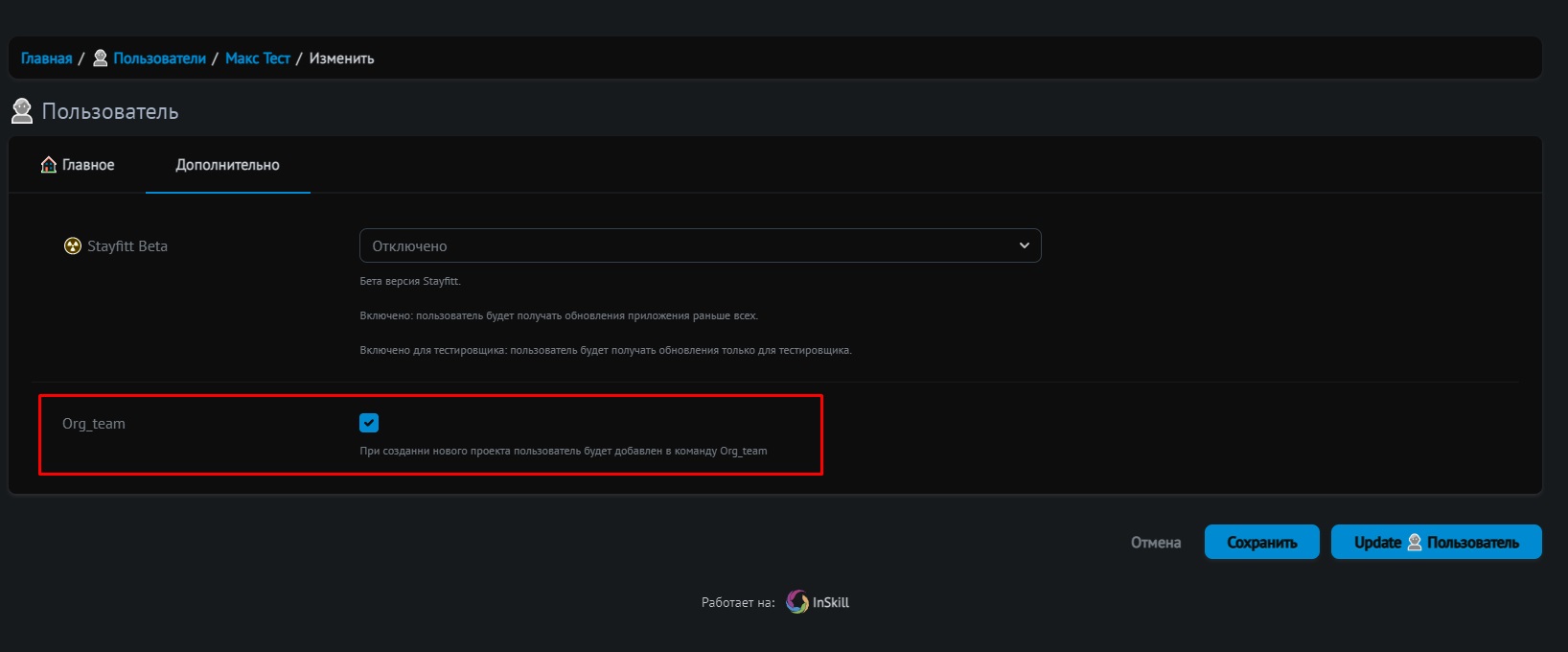The width and height of the screenshot is (1568, 652).
Task: Go to Главная via breadcrumb
Action: [47, 58]
